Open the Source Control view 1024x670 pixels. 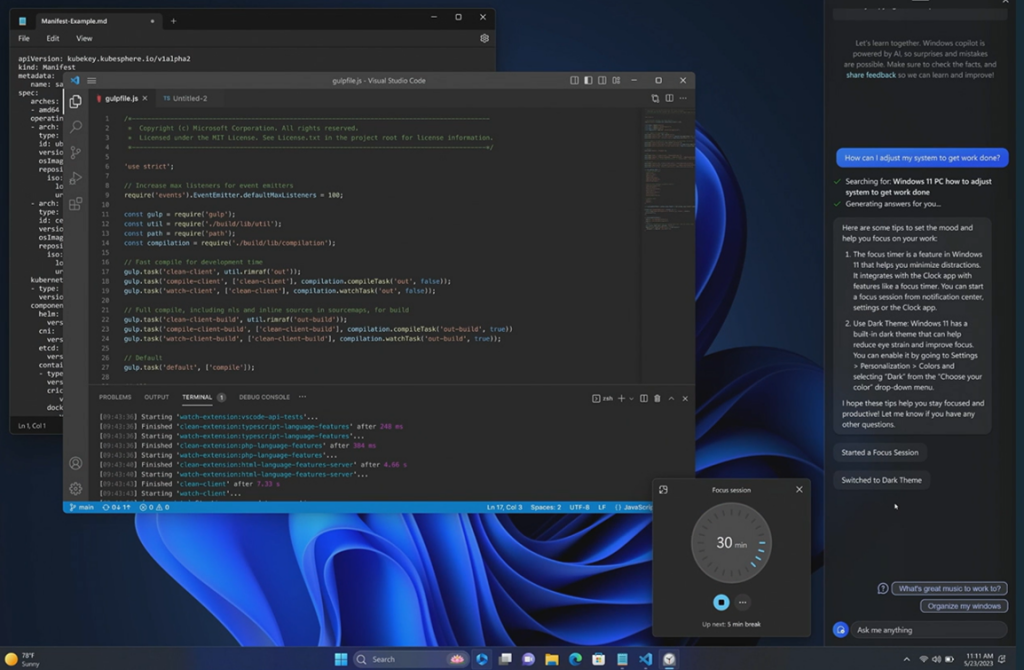tap(75, 152)
